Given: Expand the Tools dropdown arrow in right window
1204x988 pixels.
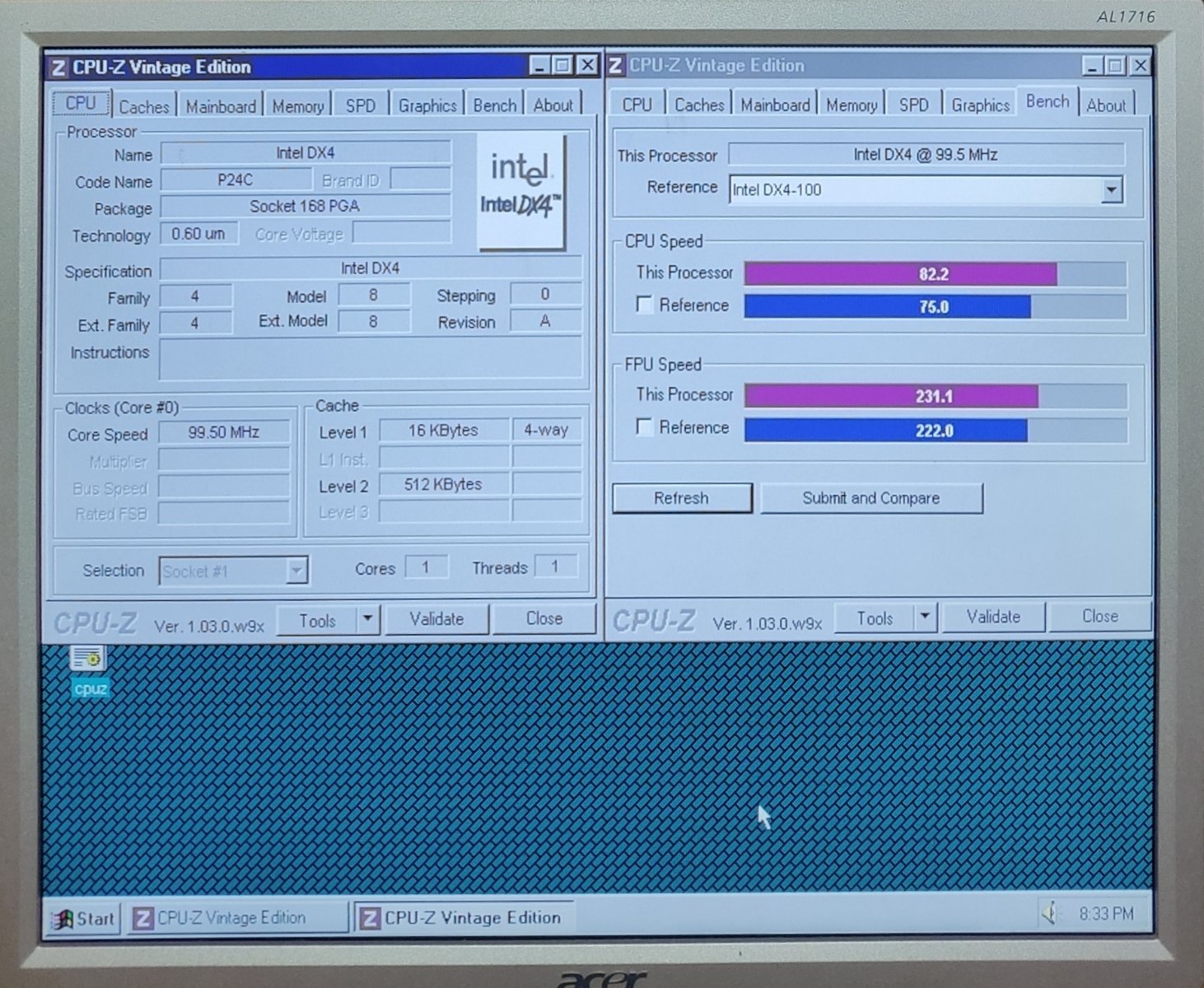Looking at the screenshot, I should tap(925, 617).
